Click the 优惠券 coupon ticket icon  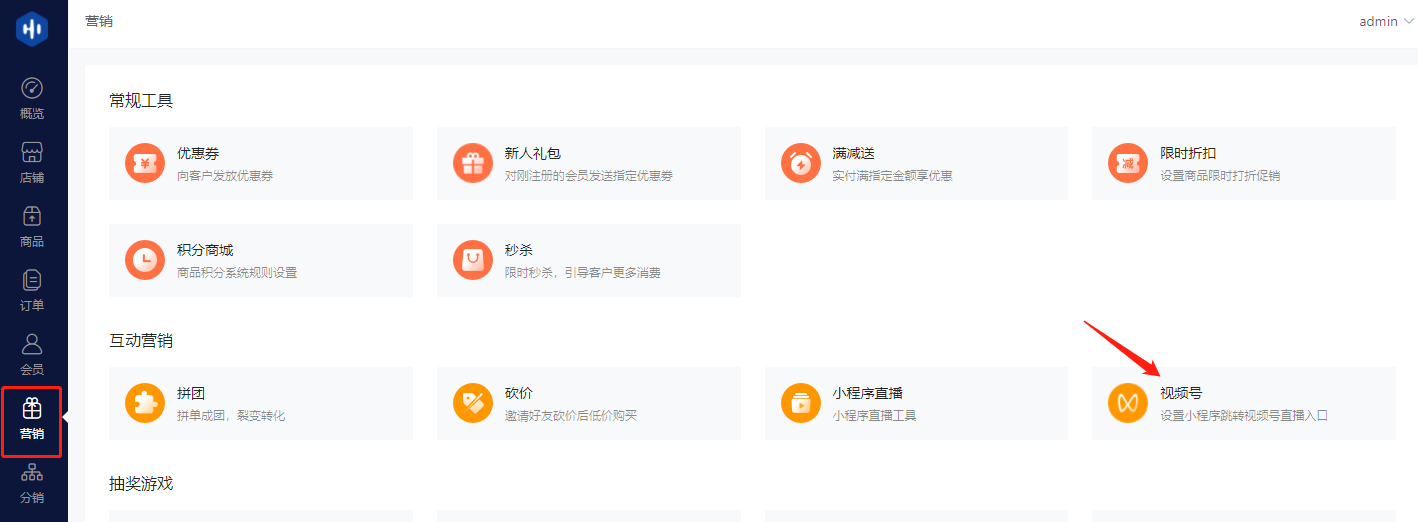pos(145,163)
